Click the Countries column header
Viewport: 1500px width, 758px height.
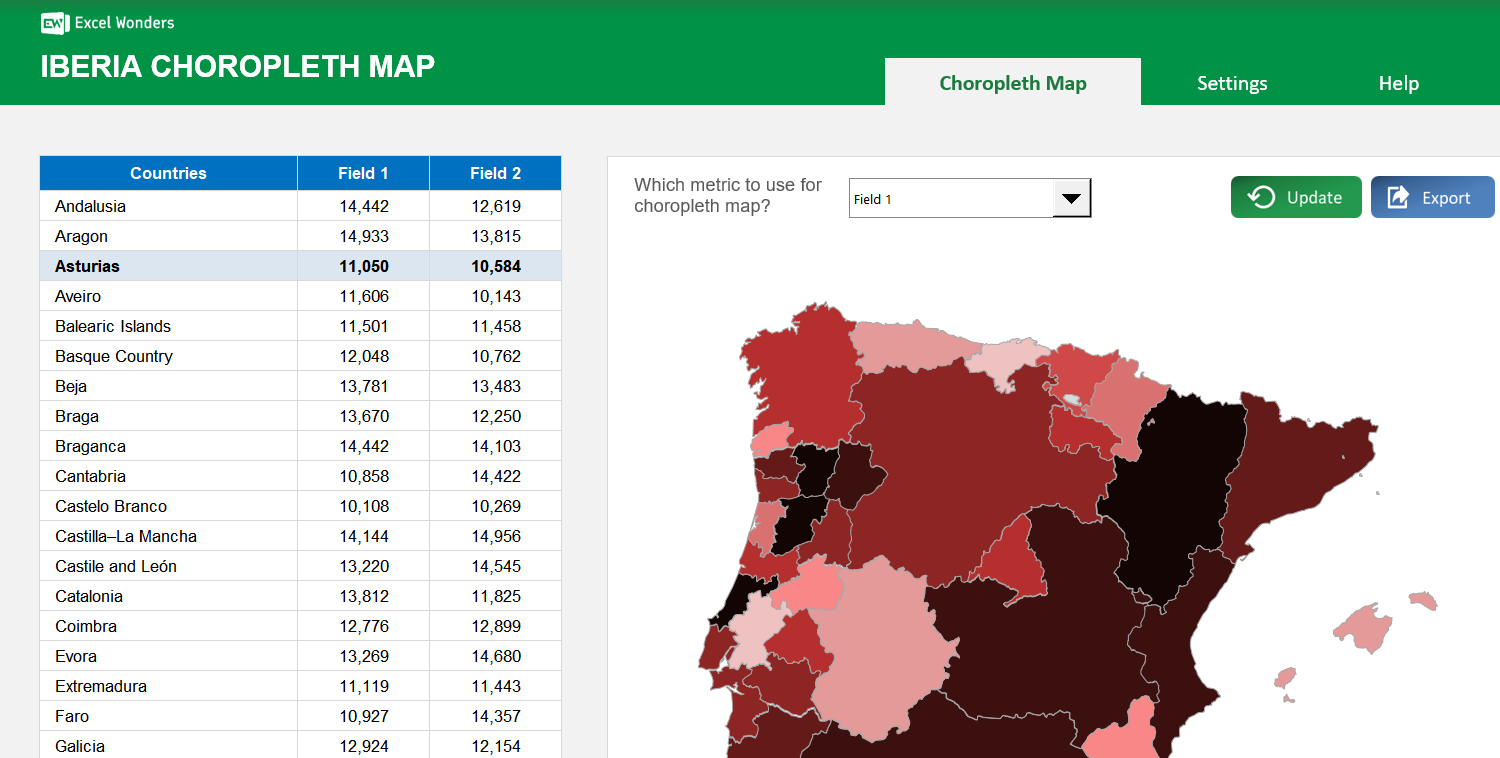(168, 173)
